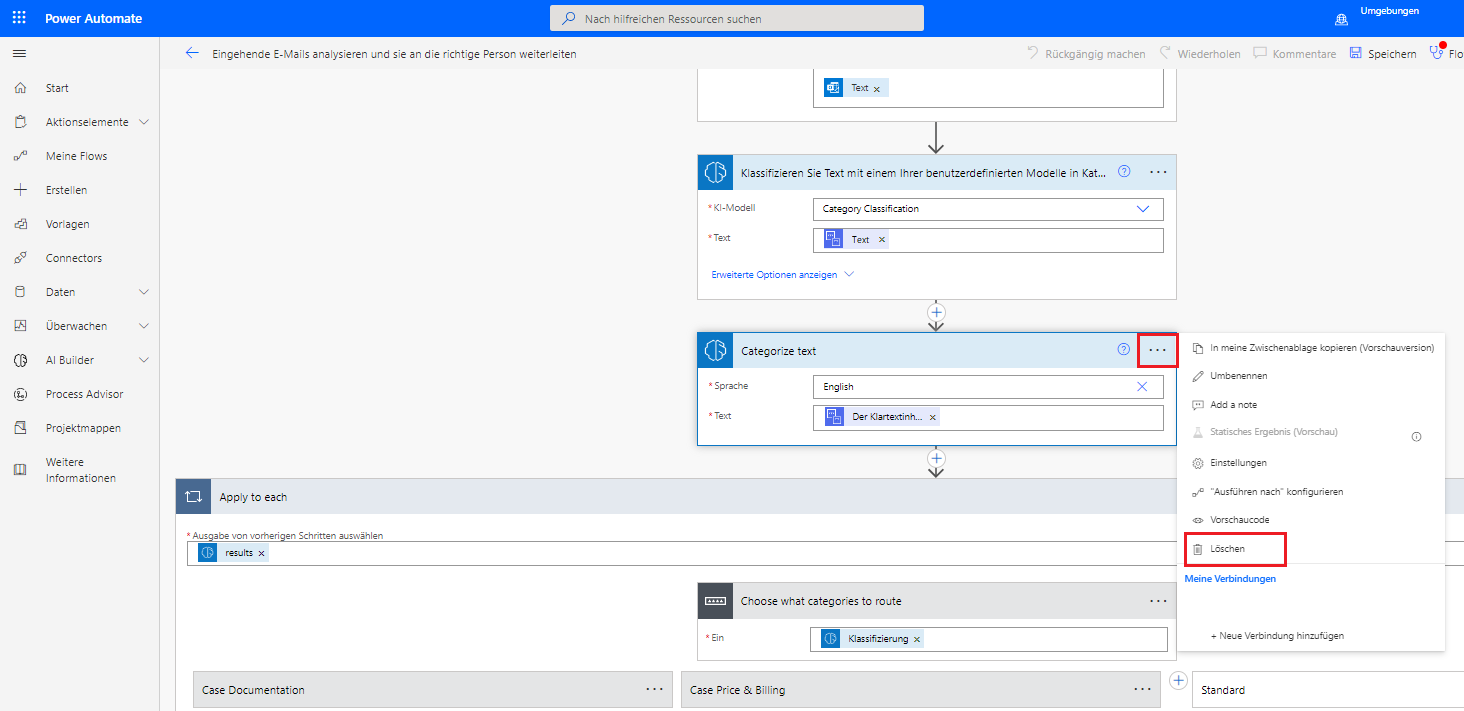
Task: Open the app launcher waffle icon
Action: coord(19,18)
